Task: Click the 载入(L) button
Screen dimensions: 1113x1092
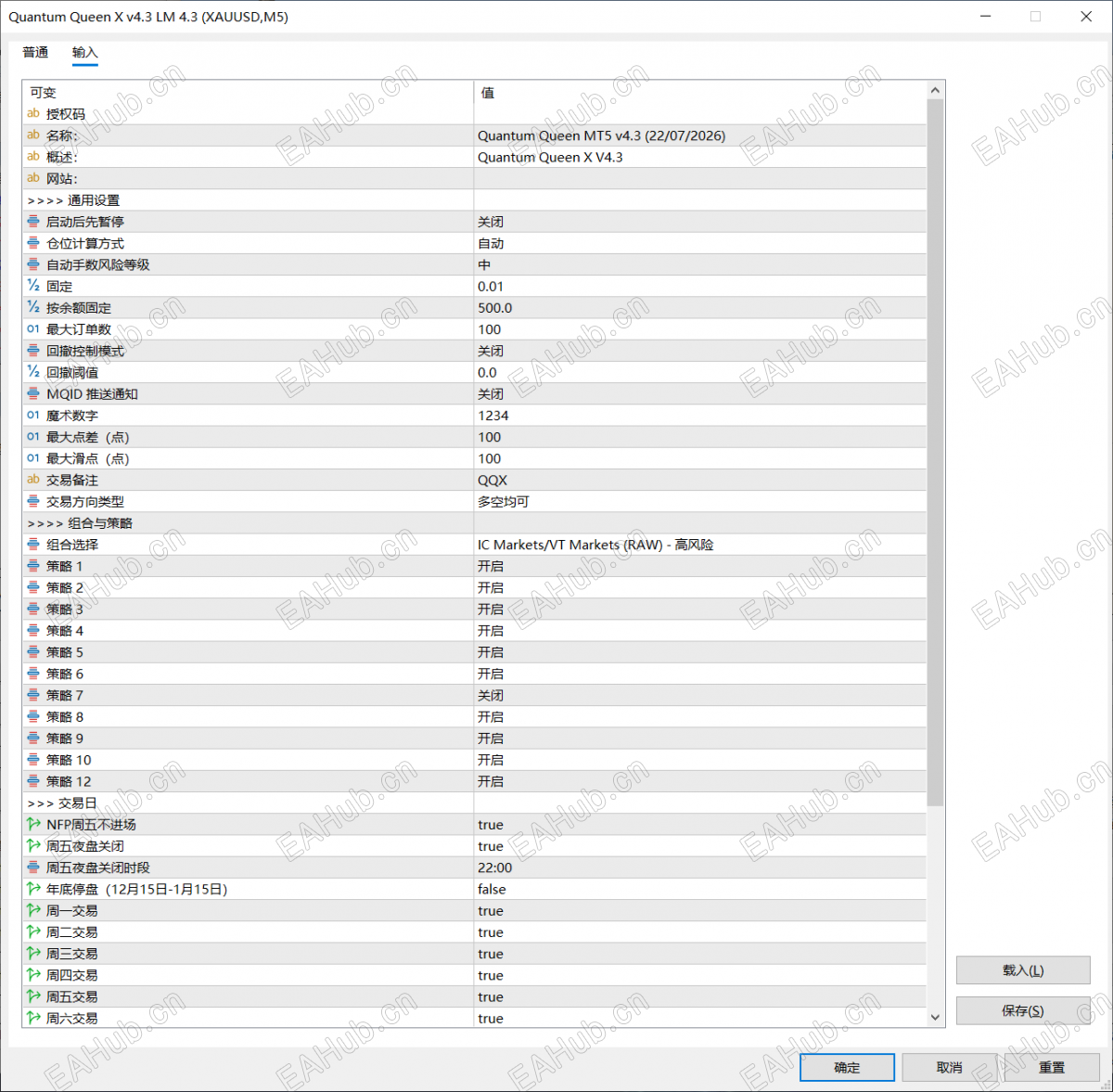Action: [x=1023, y=970]
